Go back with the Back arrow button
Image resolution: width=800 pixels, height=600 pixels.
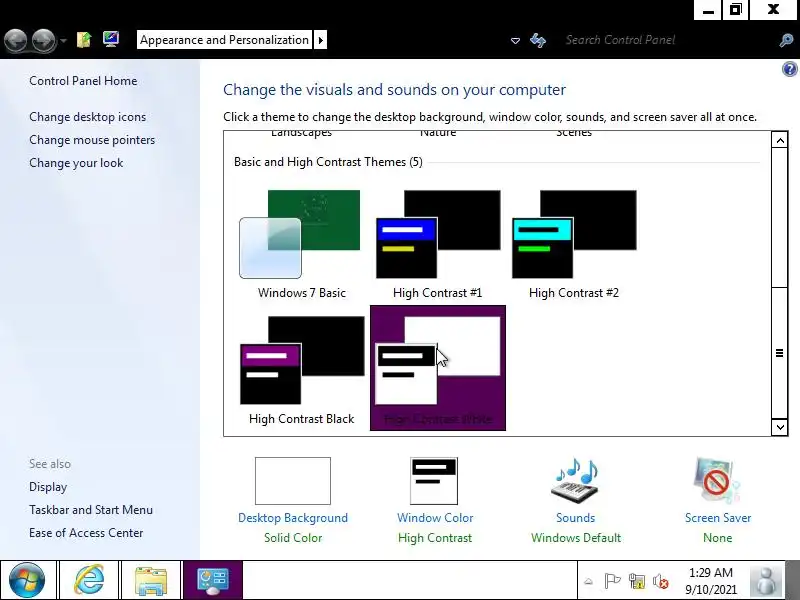coord(15,40)
